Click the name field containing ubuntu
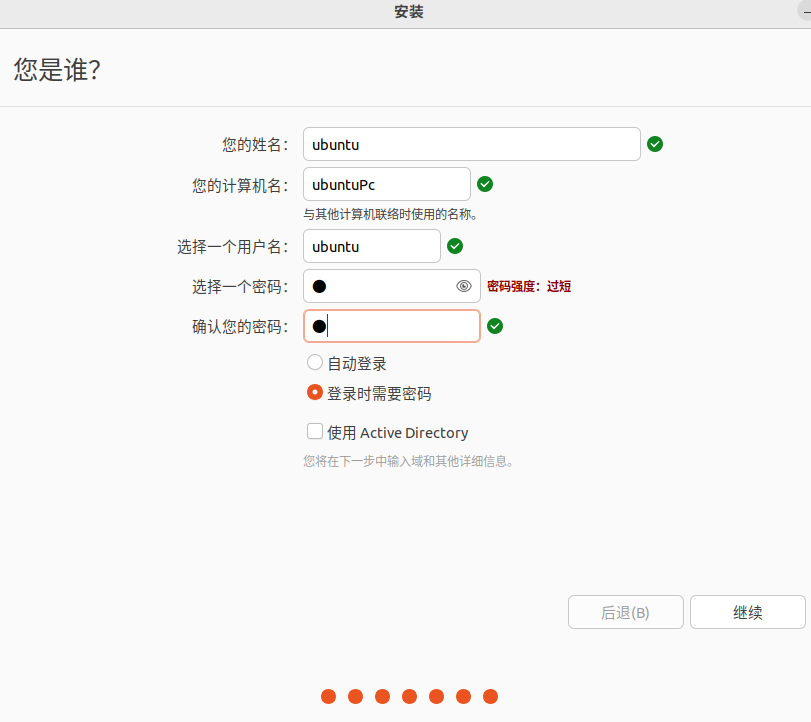Image resolution: width=811 pixels, height=722 pixels. coord(472,144)
